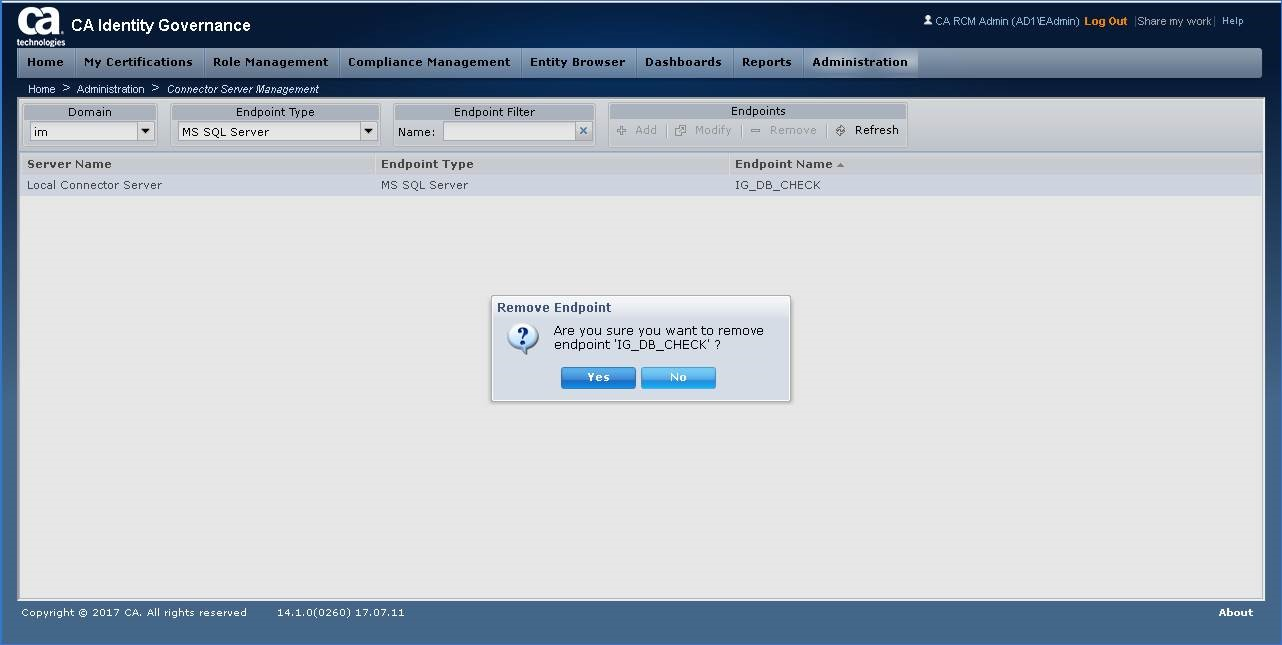Click the version text 14.1.0(0260) 17.07.11

341,613
